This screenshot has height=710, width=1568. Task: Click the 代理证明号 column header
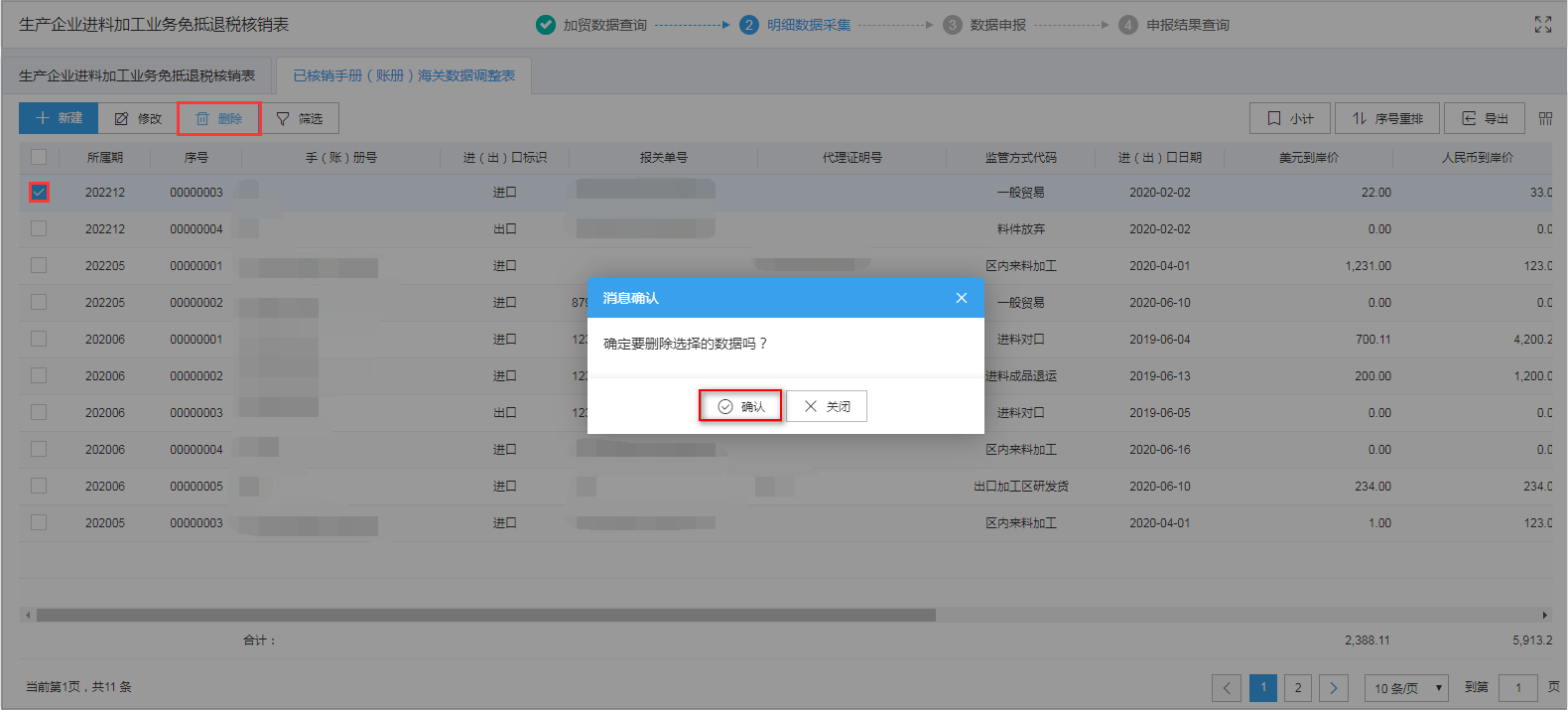point(852,157)
